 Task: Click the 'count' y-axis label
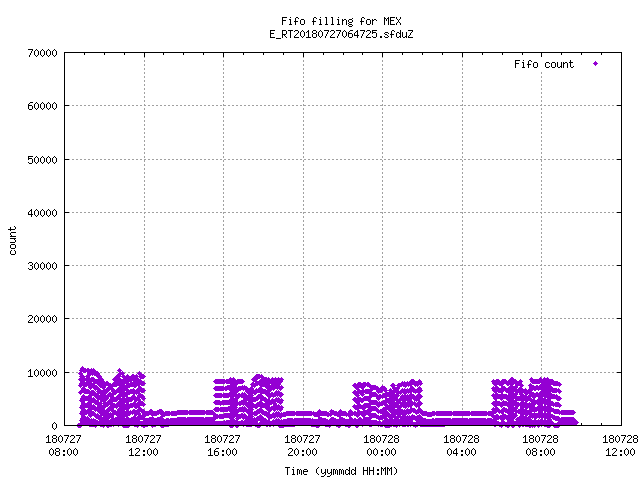[13, 241]
